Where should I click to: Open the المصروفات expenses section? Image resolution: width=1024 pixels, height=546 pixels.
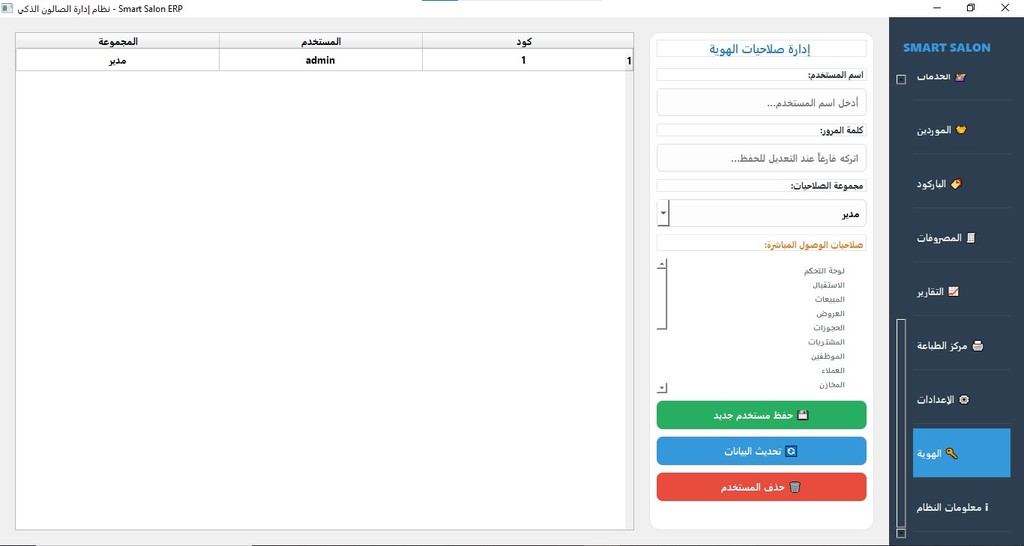pyautogui.click(x=961, y=238)
